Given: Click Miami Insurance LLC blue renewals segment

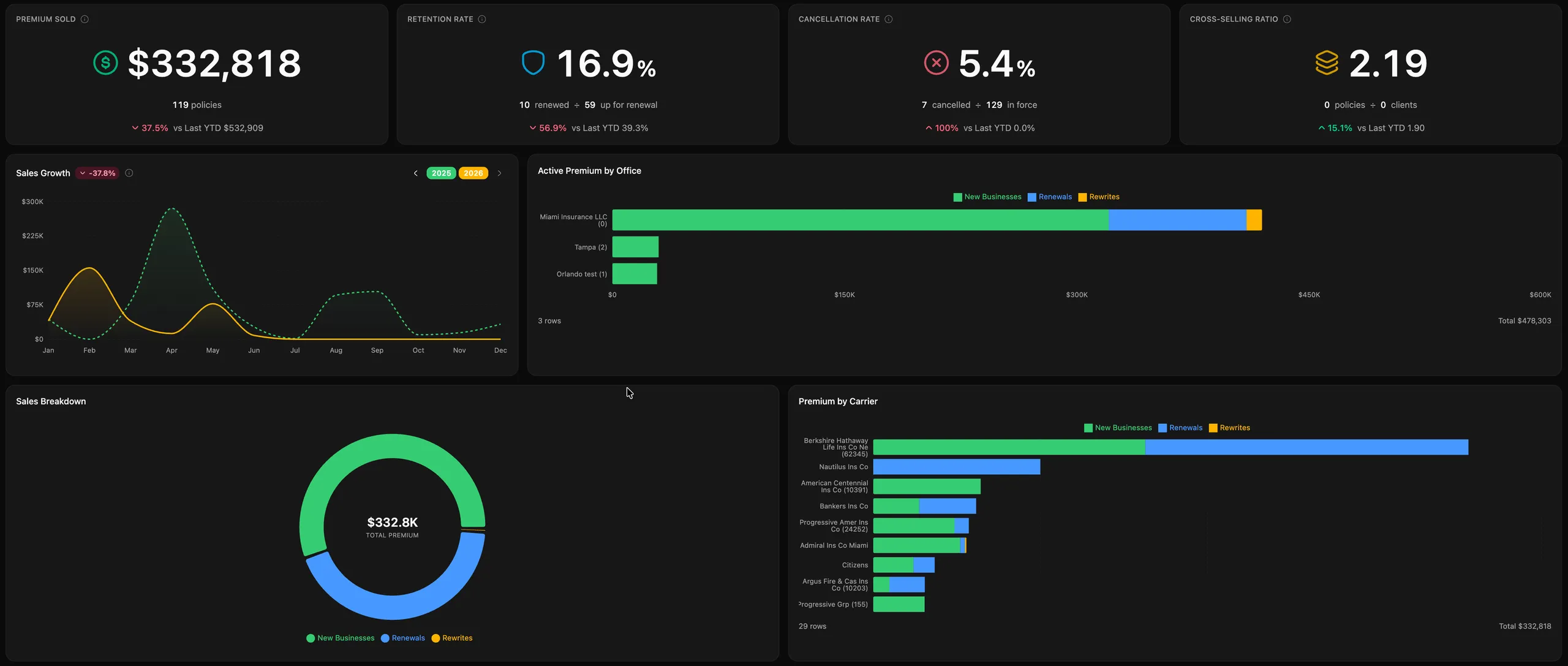Looking at the screenshot, I should (1177, 220).
